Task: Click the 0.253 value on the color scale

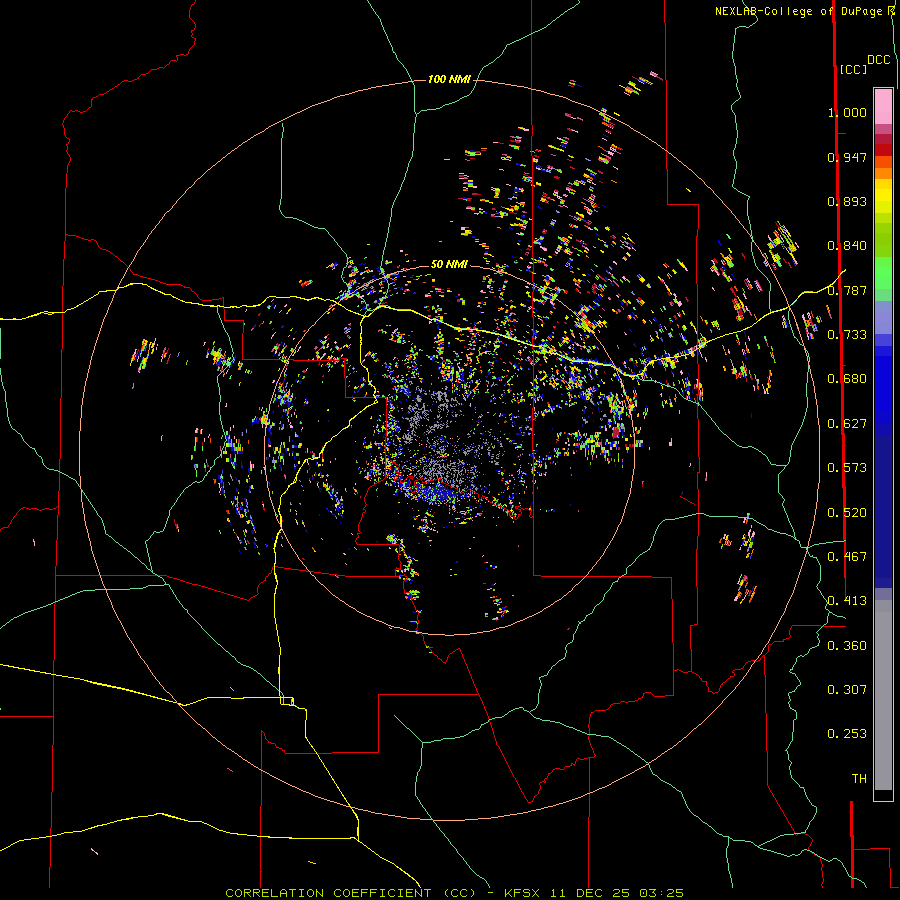Action: (847, 734)
